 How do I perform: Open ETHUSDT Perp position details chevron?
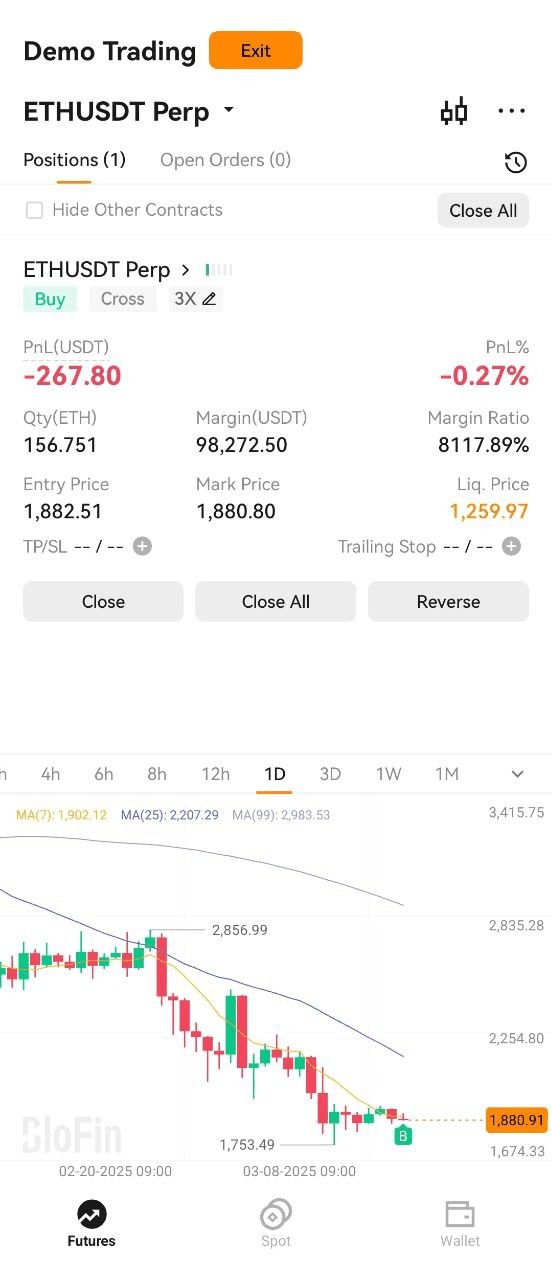coord(185,270)
